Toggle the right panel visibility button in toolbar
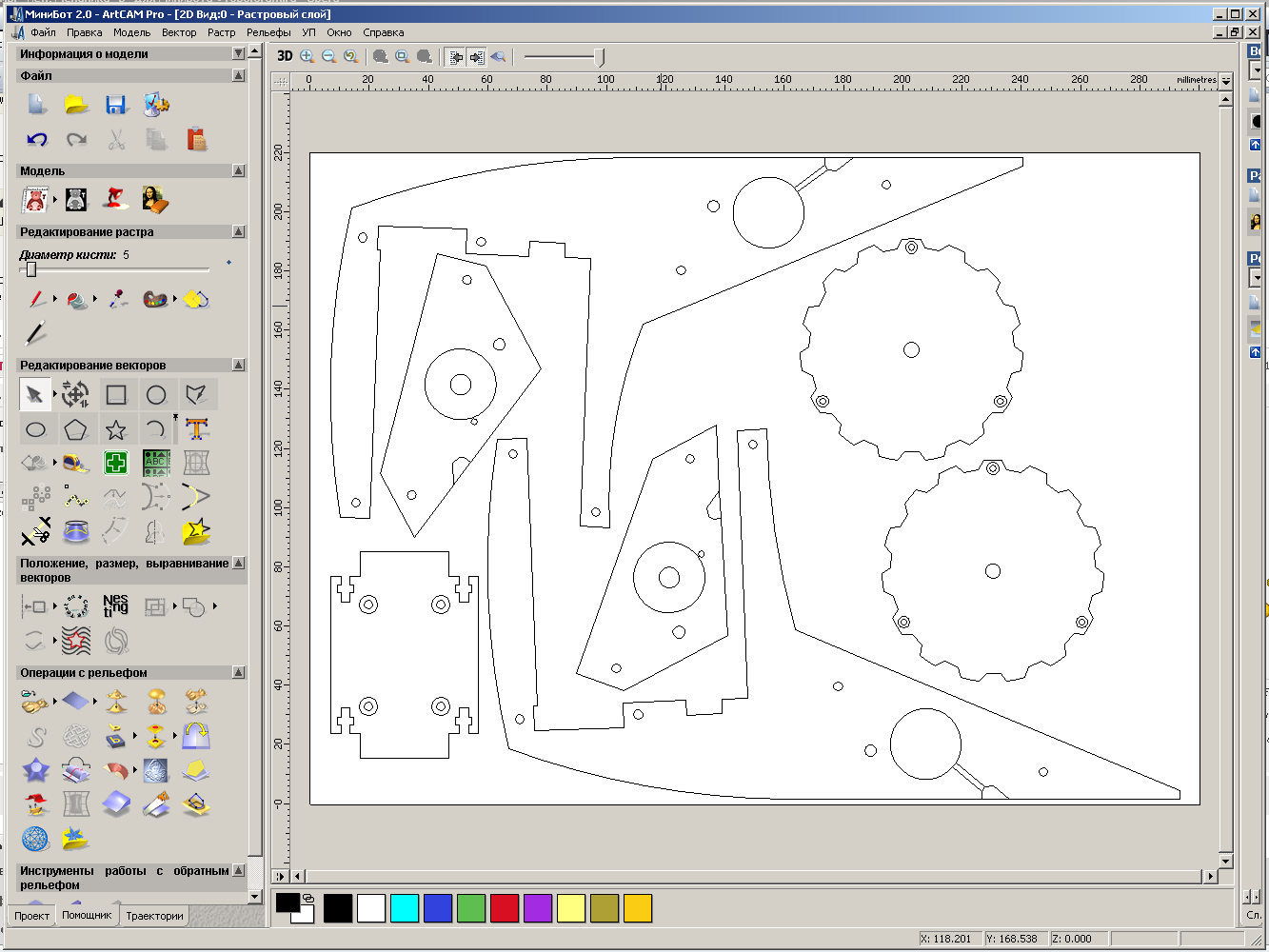This screenshot has height=952, width=1269. pos(477,57)
